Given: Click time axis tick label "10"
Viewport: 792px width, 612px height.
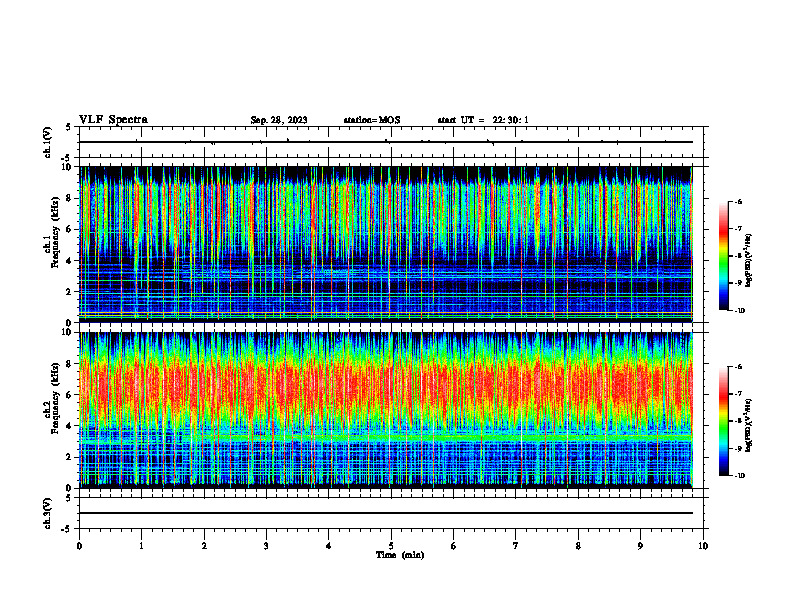Looking at the screenshot, I should tap(703, 546).
